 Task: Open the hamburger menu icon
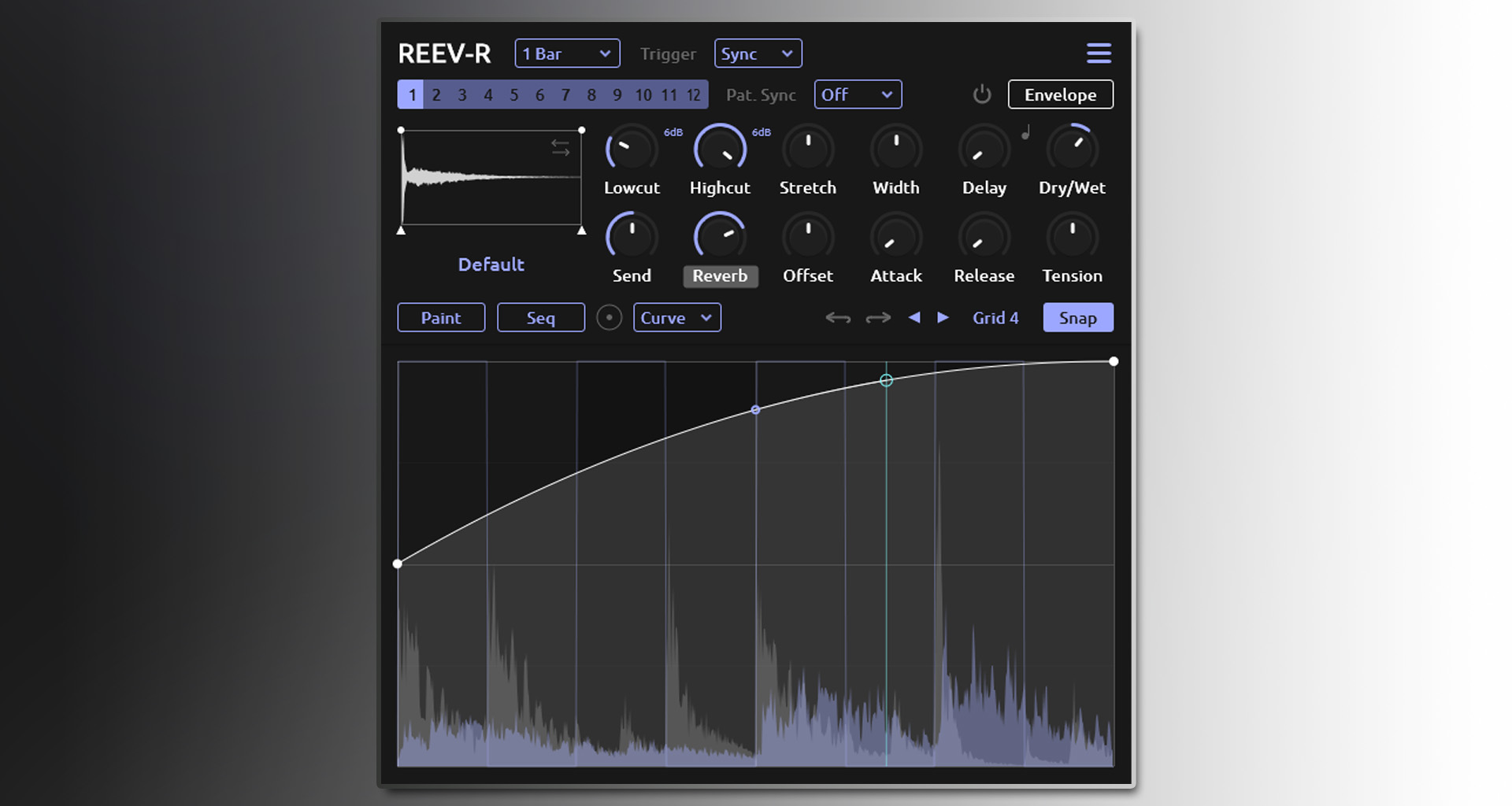[x=1099, y=54]
